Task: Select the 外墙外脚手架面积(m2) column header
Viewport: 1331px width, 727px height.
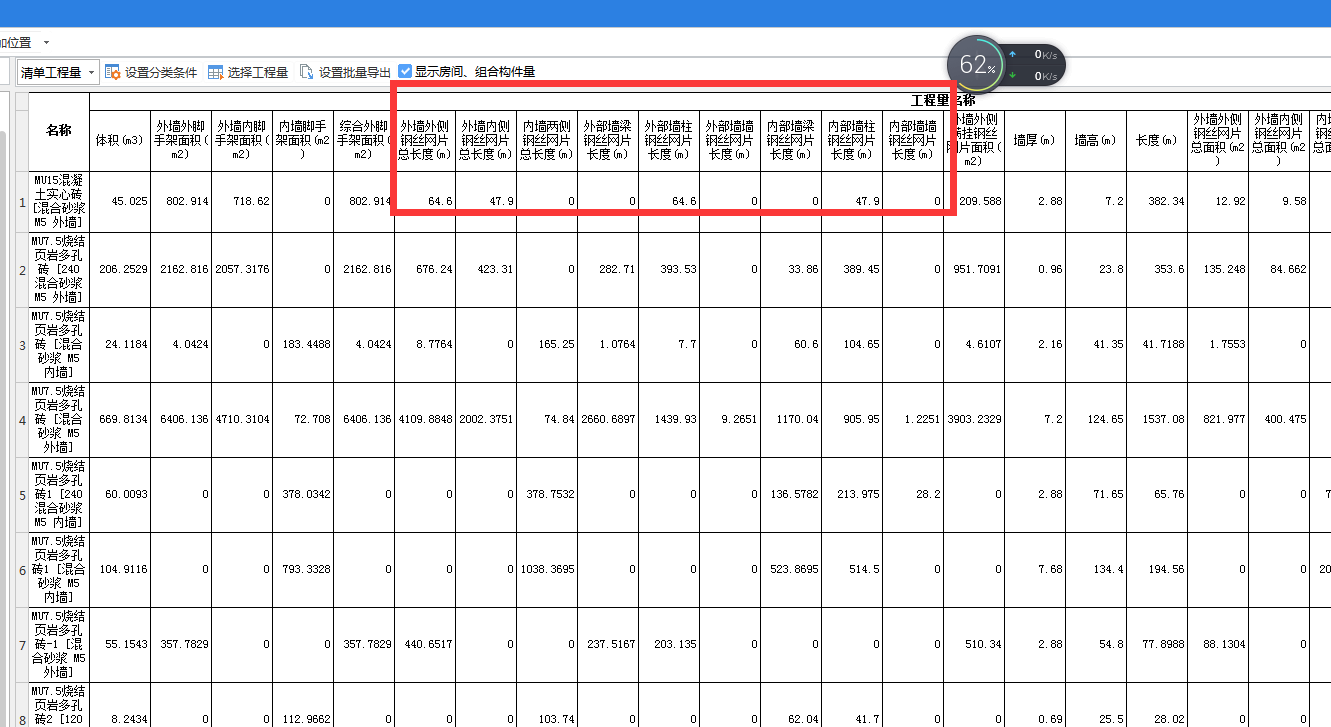Action: [x=181, y=140]
